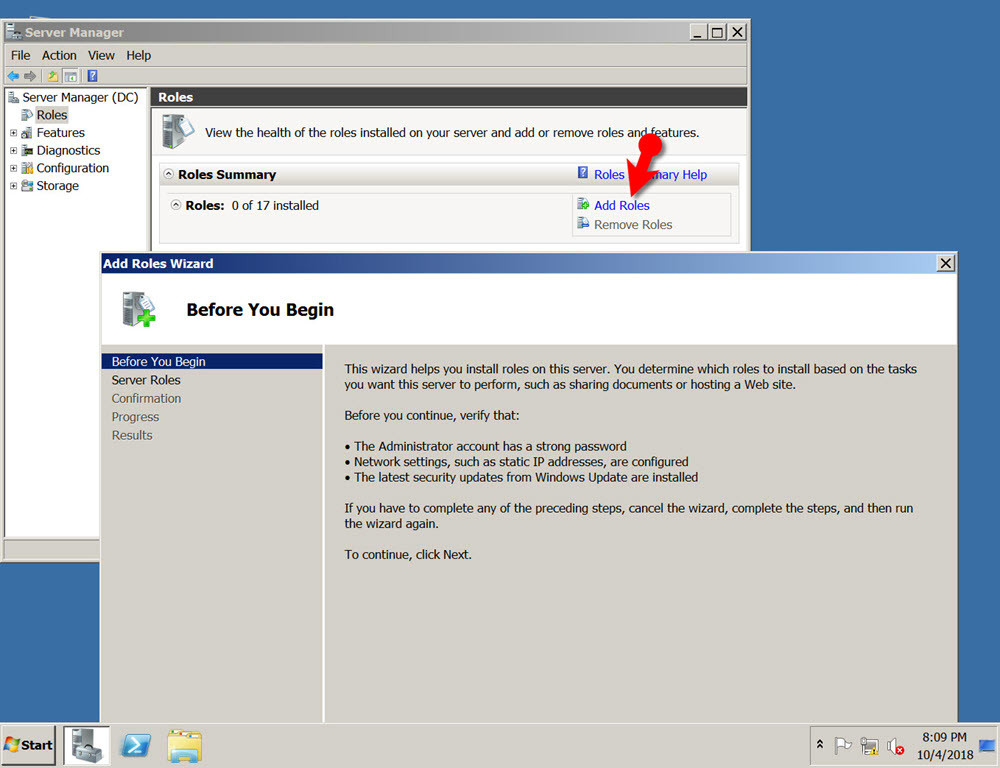Click the Add Roles icon beside the link

(x=583, y=204)
